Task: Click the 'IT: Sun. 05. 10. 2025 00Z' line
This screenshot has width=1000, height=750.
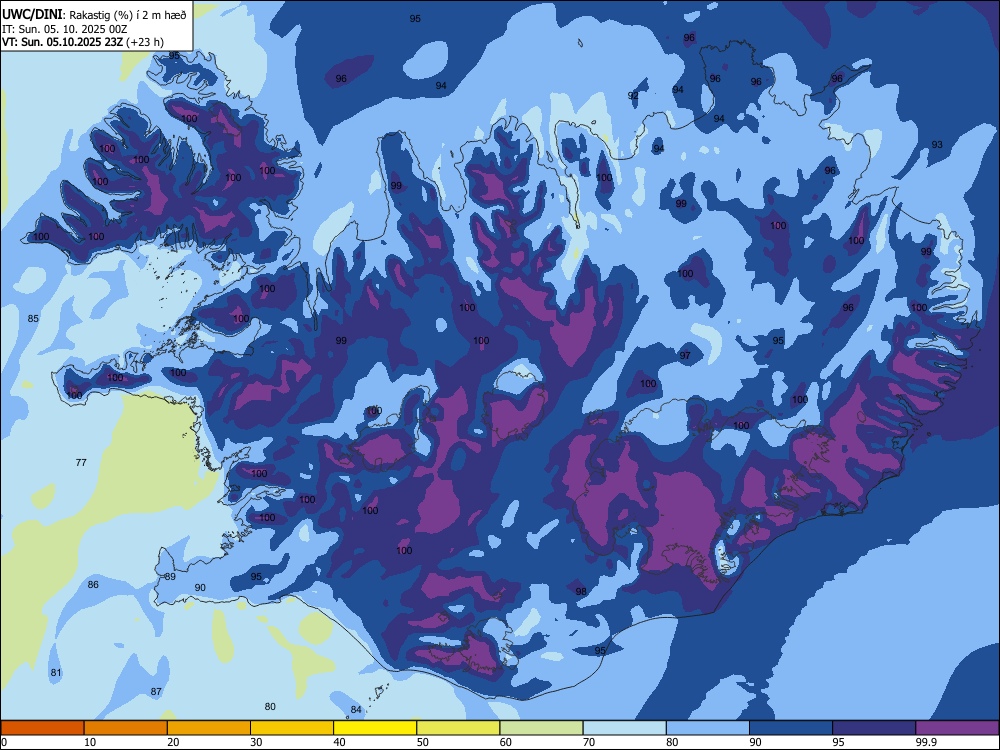Action: [64, 29]
